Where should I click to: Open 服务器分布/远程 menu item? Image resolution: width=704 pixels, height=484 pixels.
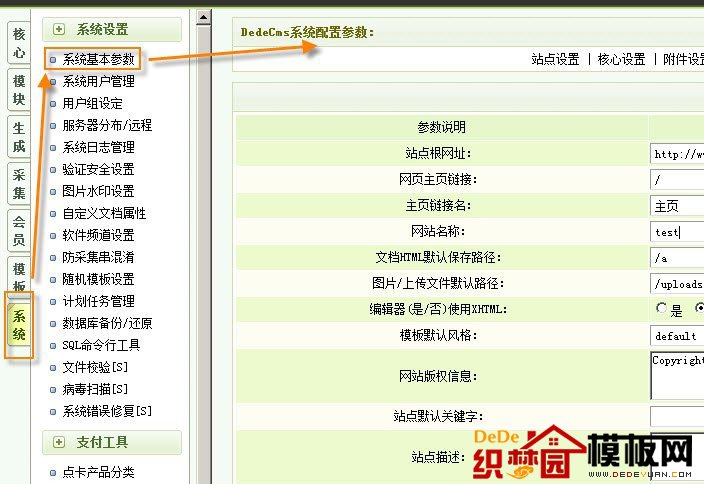(x=107, y=125)
